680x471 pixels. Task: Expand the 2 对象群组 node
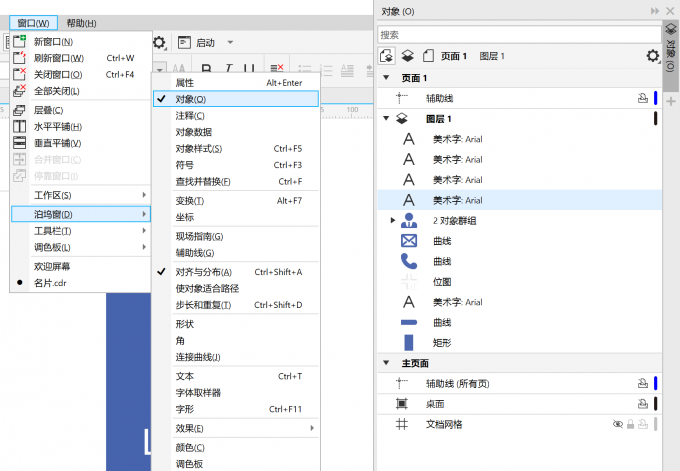coord(392,220)
